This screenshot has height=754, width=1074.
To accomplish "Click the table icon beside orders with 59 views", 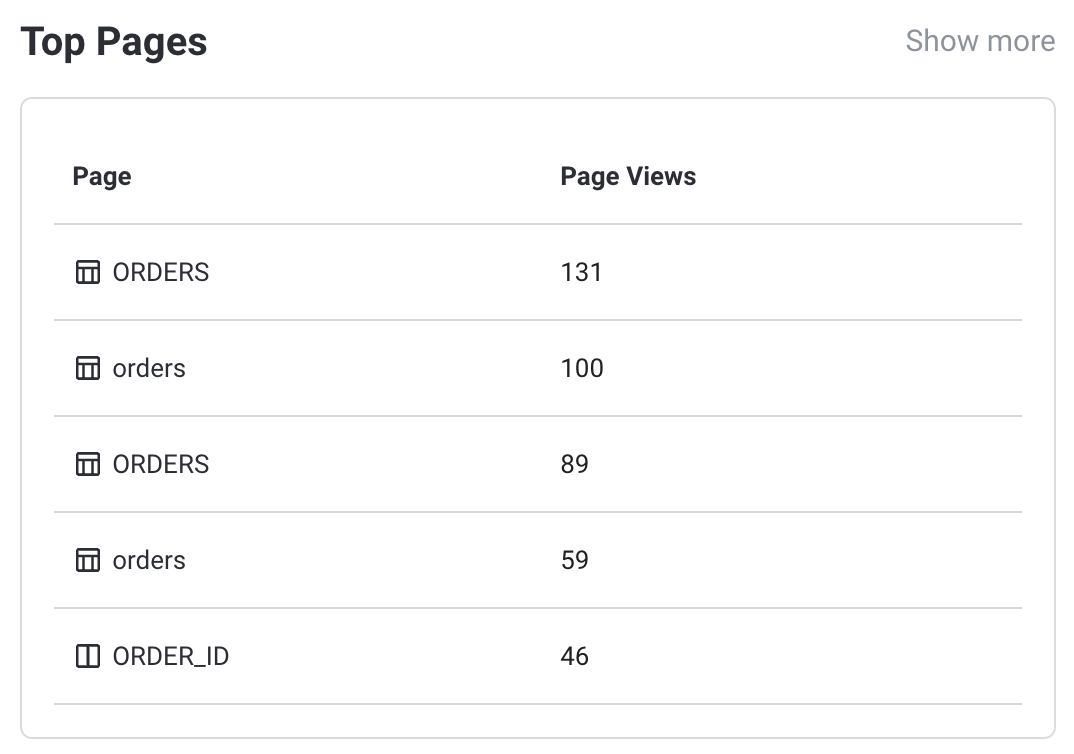I will [x=88, y=560].
